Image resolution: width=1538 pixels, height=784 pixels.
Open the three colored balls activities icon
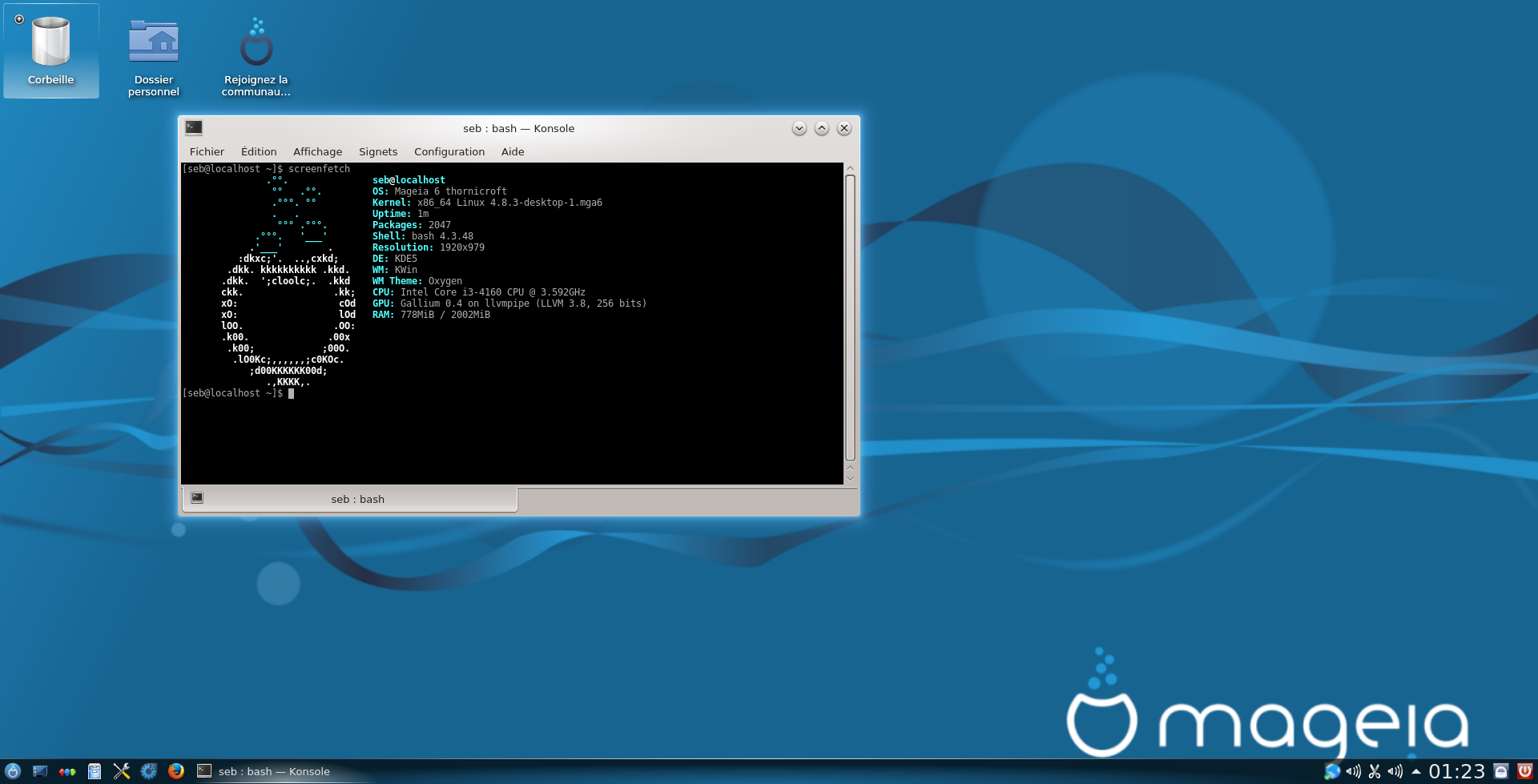click(67, 771)
